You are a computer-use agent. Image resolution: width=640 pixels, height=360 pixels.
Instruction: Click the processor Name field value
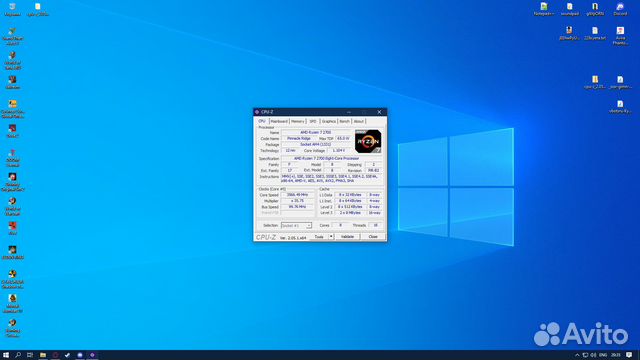click(316, 133)
